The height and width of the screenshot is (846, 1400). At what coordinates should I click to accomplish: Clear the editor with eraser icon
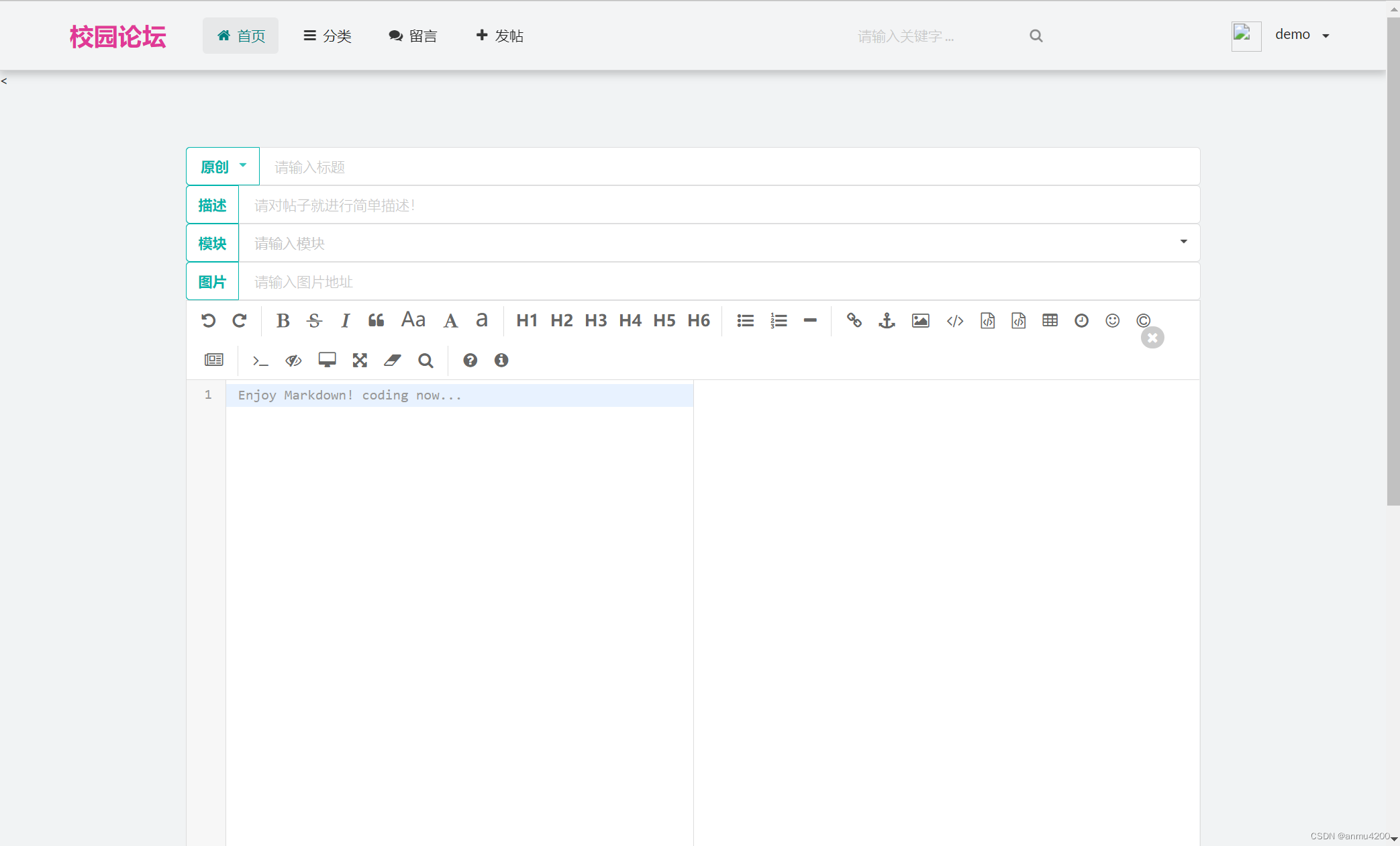tap(393, 361)
